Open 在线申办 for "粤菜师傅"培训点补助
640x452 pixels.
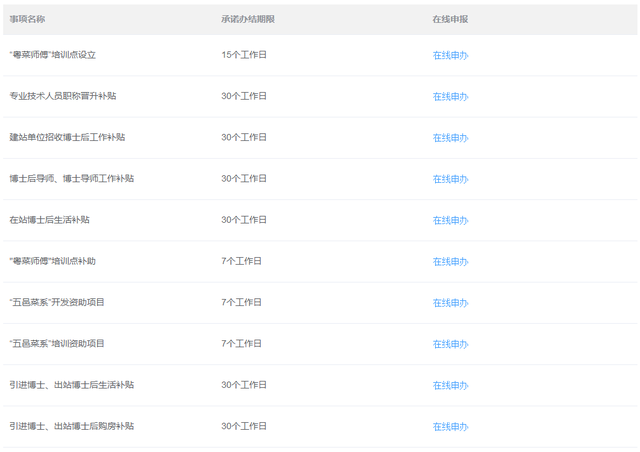tap(450, 261)
